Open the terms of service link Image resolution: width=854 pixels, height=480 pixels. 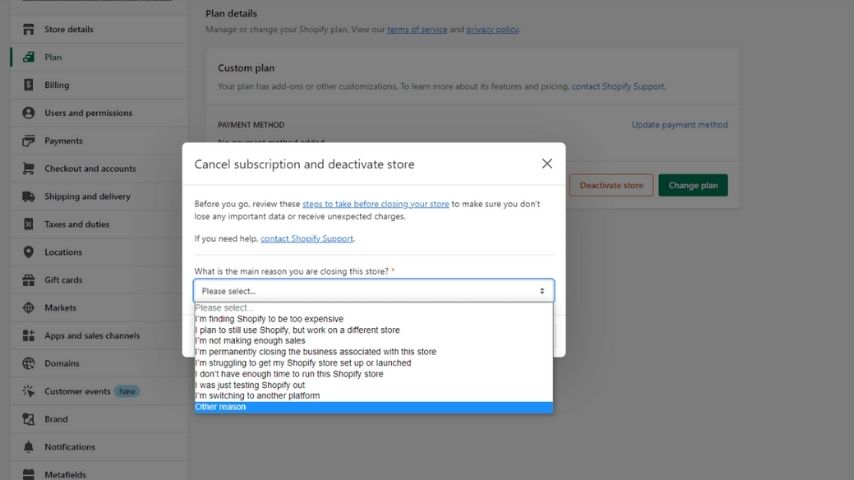[x=417, y=29]
